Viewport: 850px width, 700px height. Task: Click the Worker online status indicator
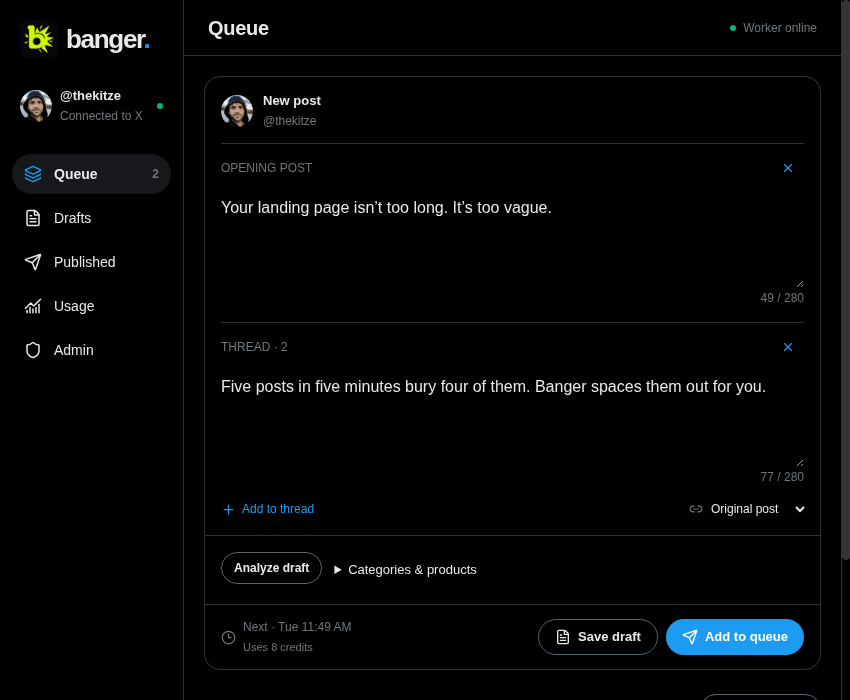[x=773, y=28]
